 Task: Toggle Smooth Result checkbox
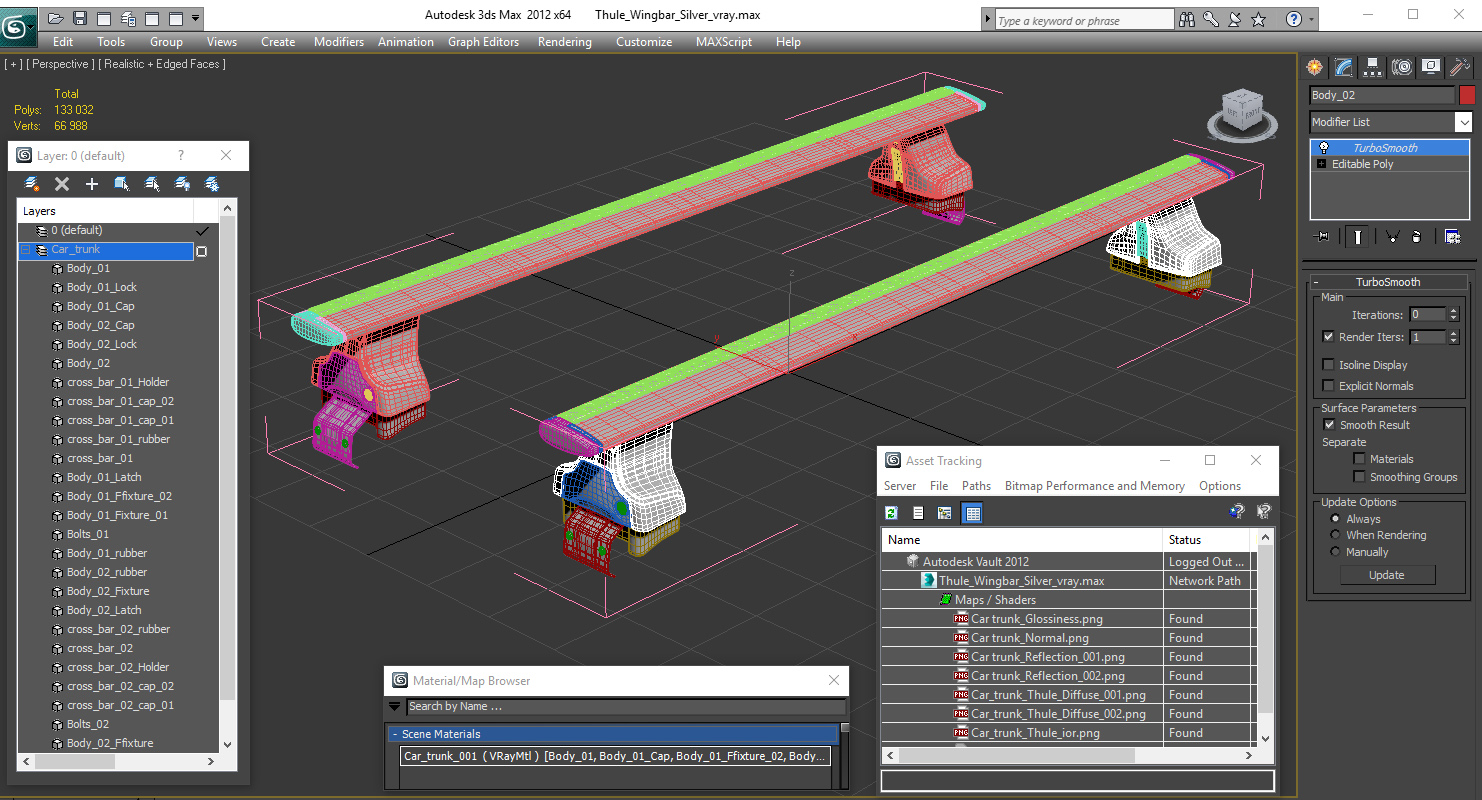1329,425
